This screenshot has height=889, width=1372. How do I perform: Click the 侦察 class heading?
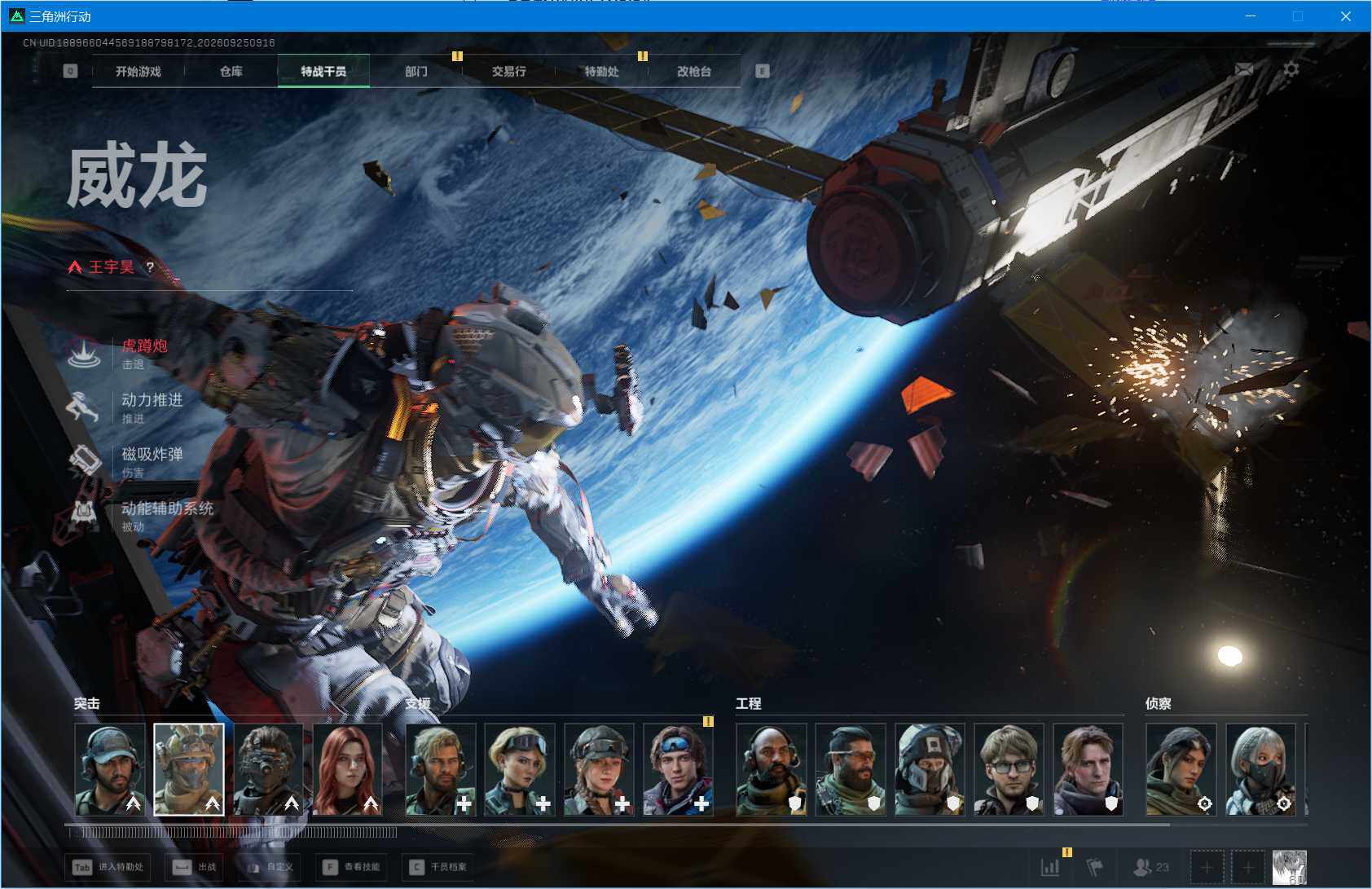coord(1159,703)
